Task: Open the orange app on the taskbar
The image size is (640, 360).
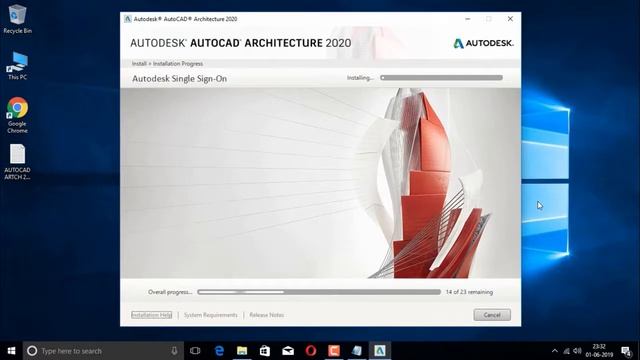Action: click(x=334, y=351)
